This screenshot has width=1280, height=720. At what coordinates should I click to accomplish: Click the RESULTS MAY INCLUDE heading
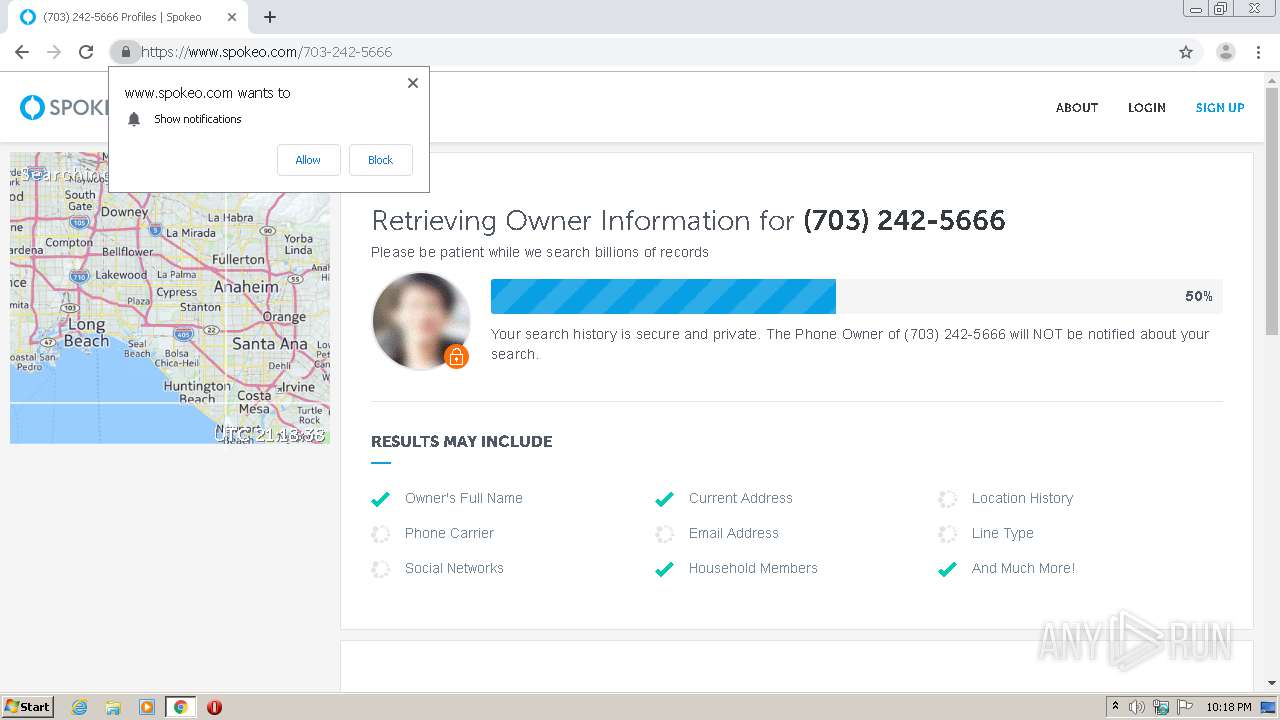461,441
